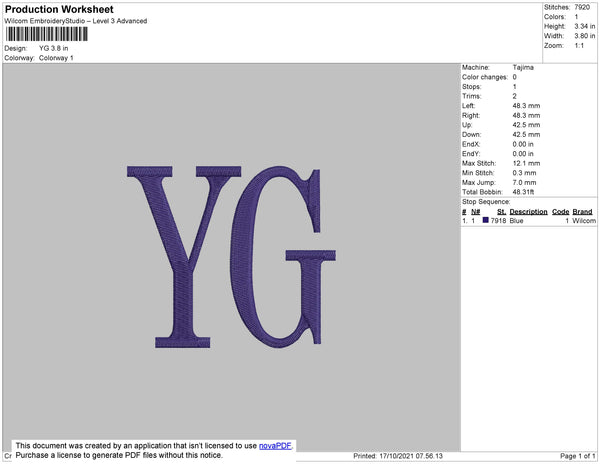Select the design name 'YG 3.8 in'
The height and width of the screenshot is (464, 600).
54,48
